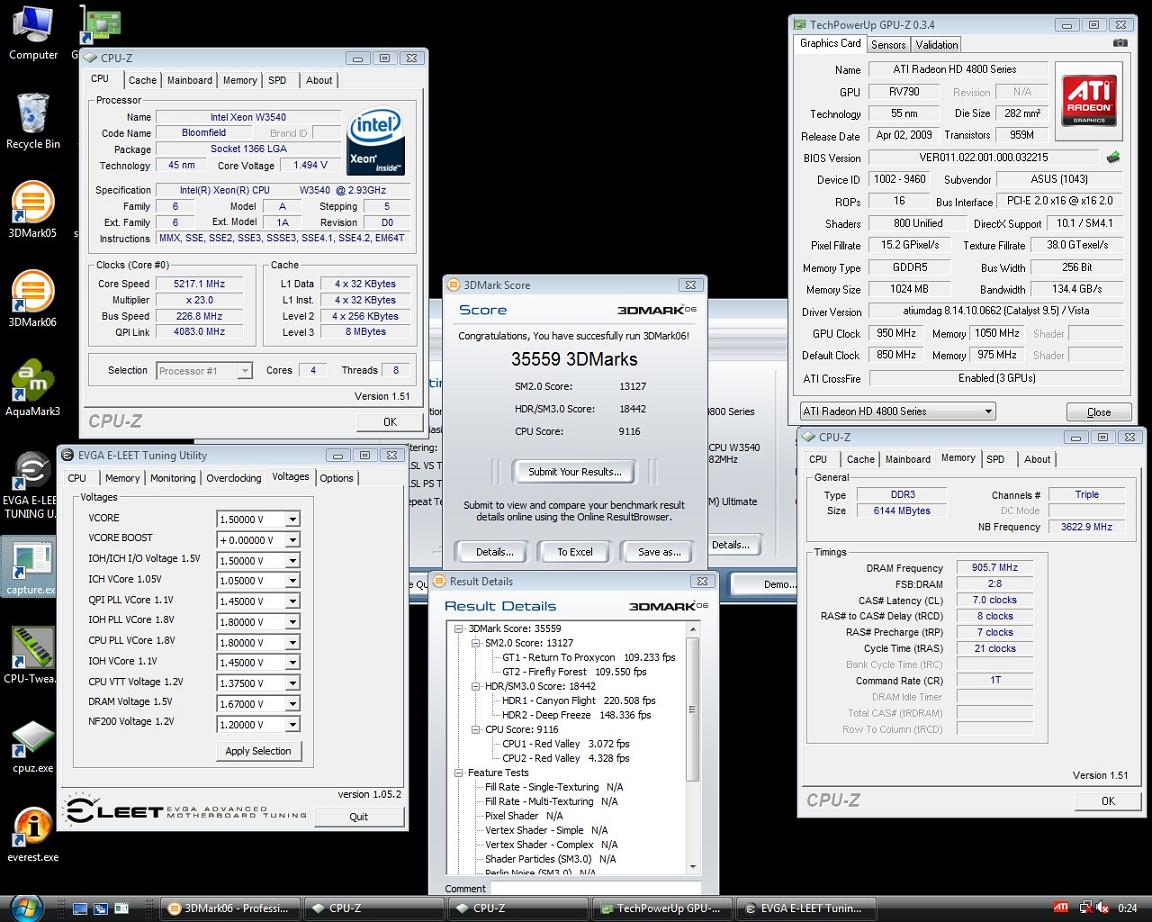Launch the everest.exe desktop shortcut
This screenshot has width=1152, height=922.
pos(32,834)
